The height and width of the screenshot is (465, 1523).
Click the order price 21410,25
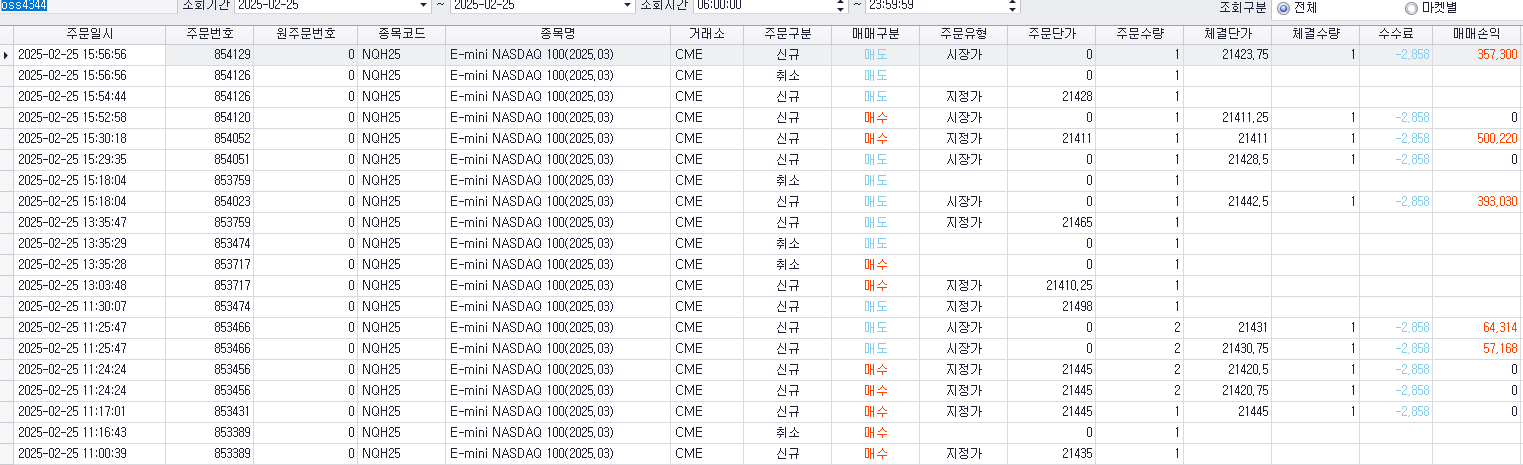(1069, 286)
